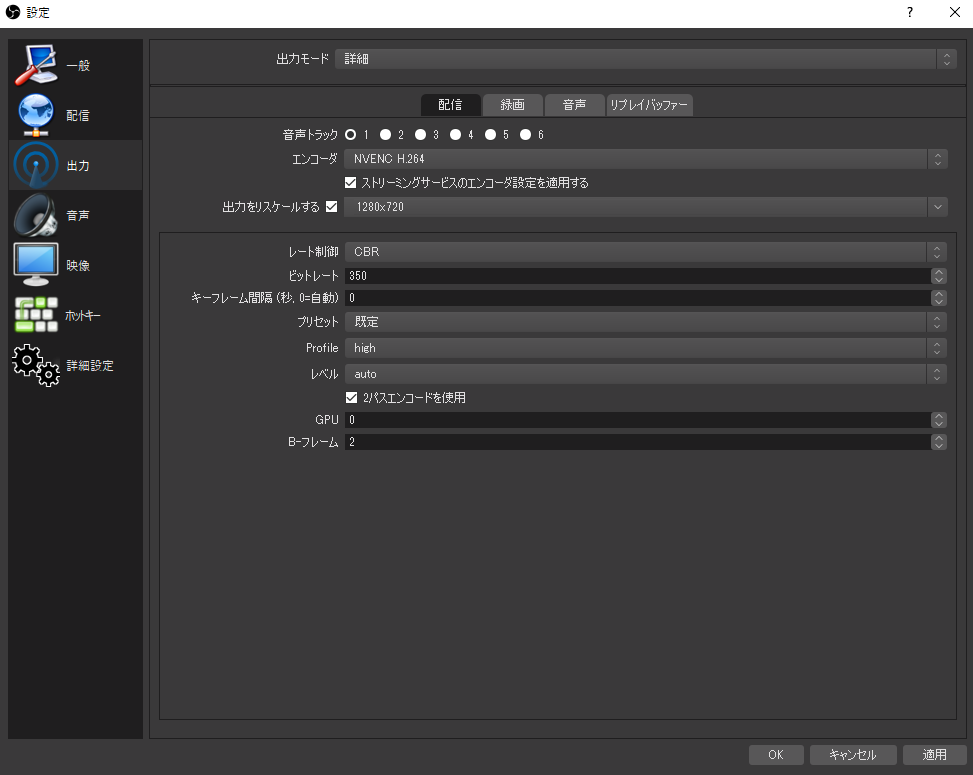The image size is (973, 775).
Task: Click the ビットレート spinner arrows
Action: [x=939, y=276]
